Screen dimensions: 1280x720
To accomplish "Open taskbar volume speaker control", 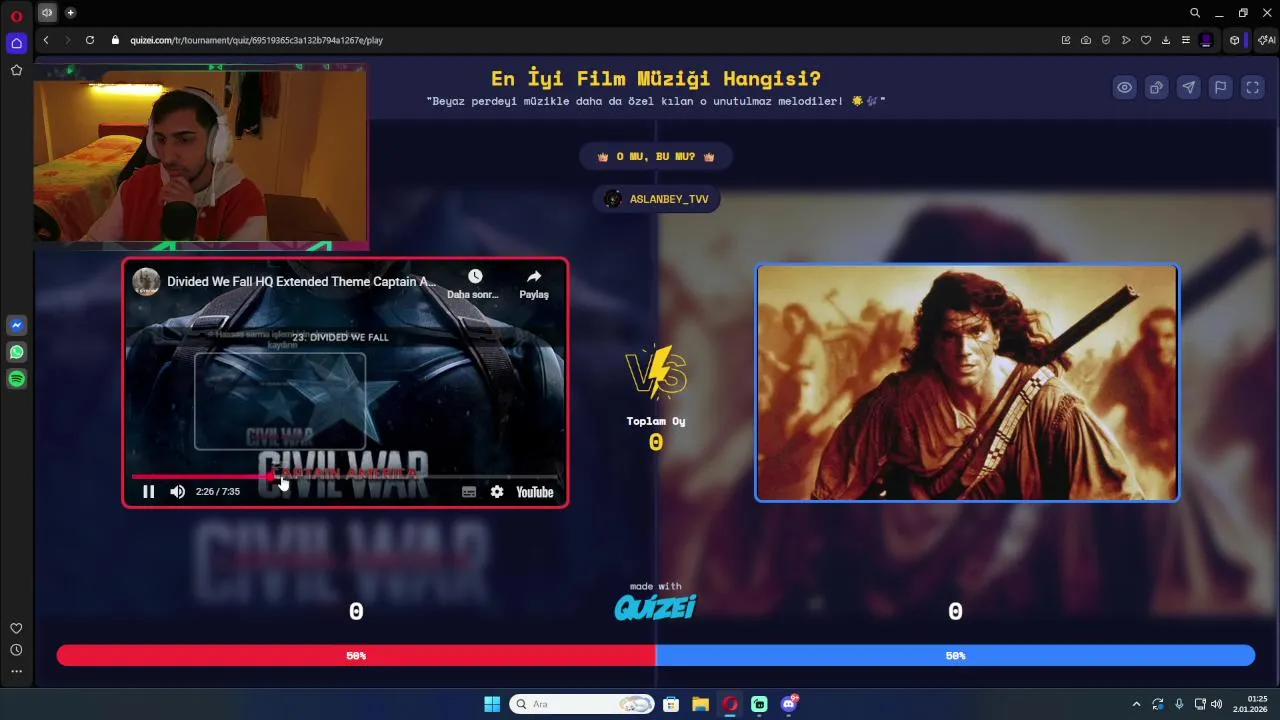I will tap(1216, 704).
